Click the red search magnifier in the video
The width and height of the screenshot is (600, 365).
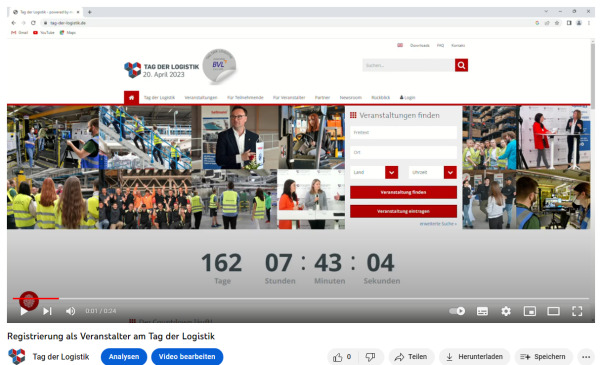(461, 65)
